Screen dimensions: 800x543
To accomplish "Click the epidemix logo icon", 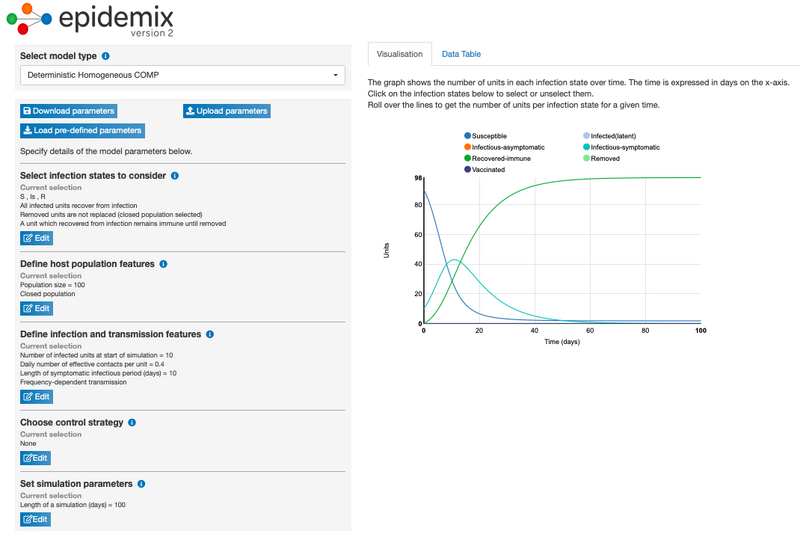I will [x=28, y=19].
